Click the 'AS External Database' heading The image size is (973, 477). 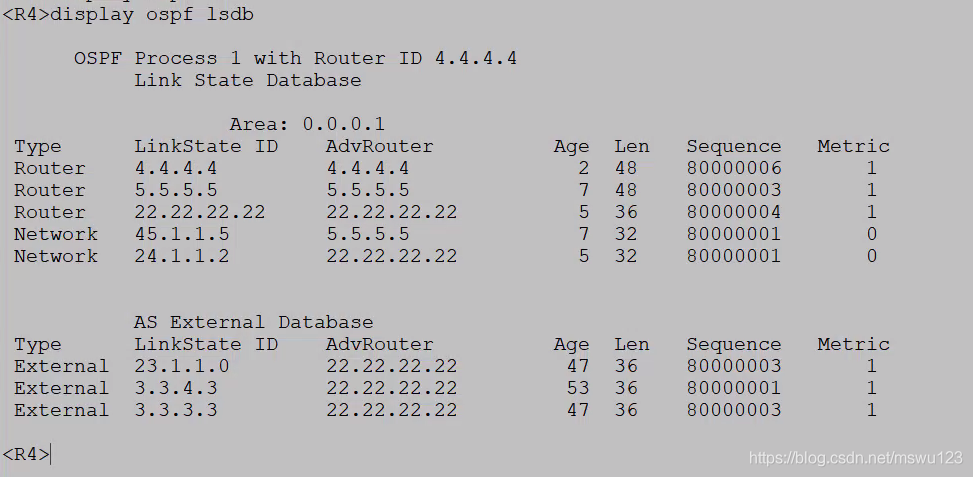[253, 323]
